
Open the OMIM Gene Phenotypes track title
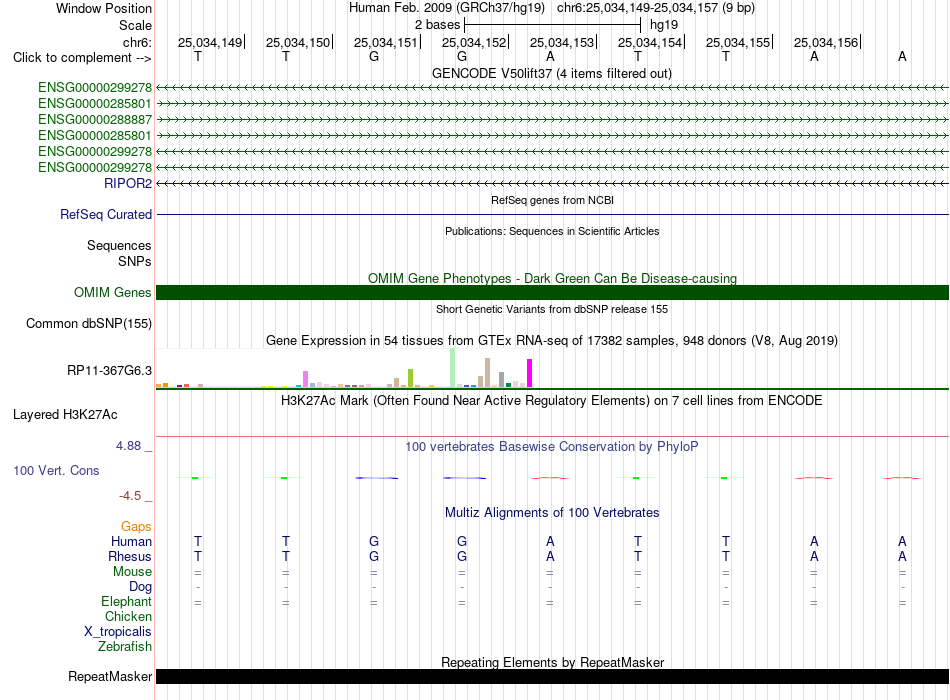(x=552, y=278)
